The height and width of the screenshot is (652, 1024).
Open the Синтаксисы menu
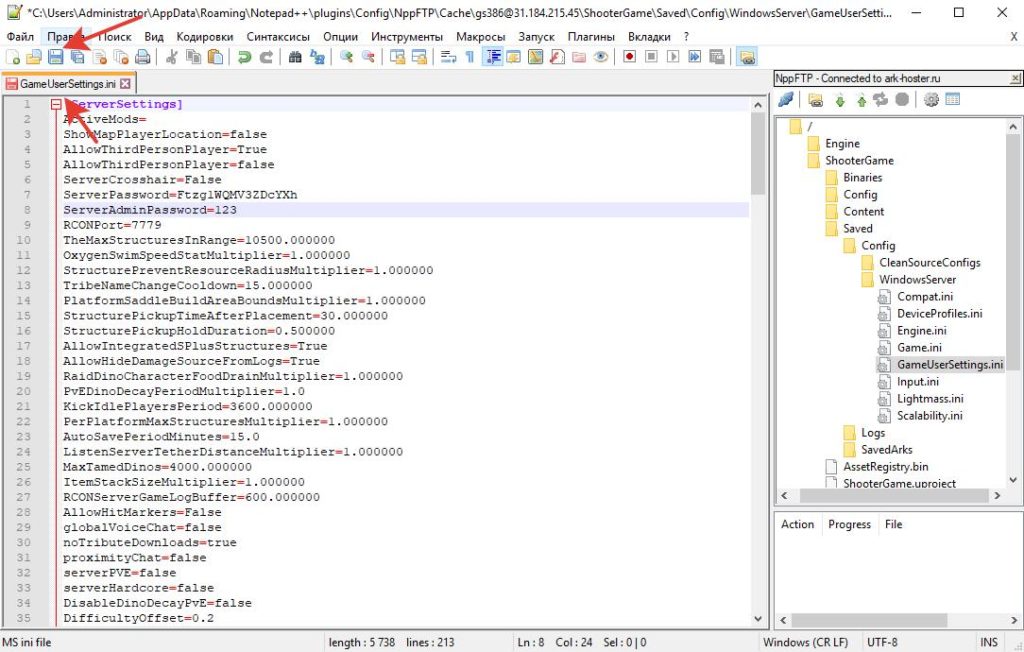(x=278, y=37)
